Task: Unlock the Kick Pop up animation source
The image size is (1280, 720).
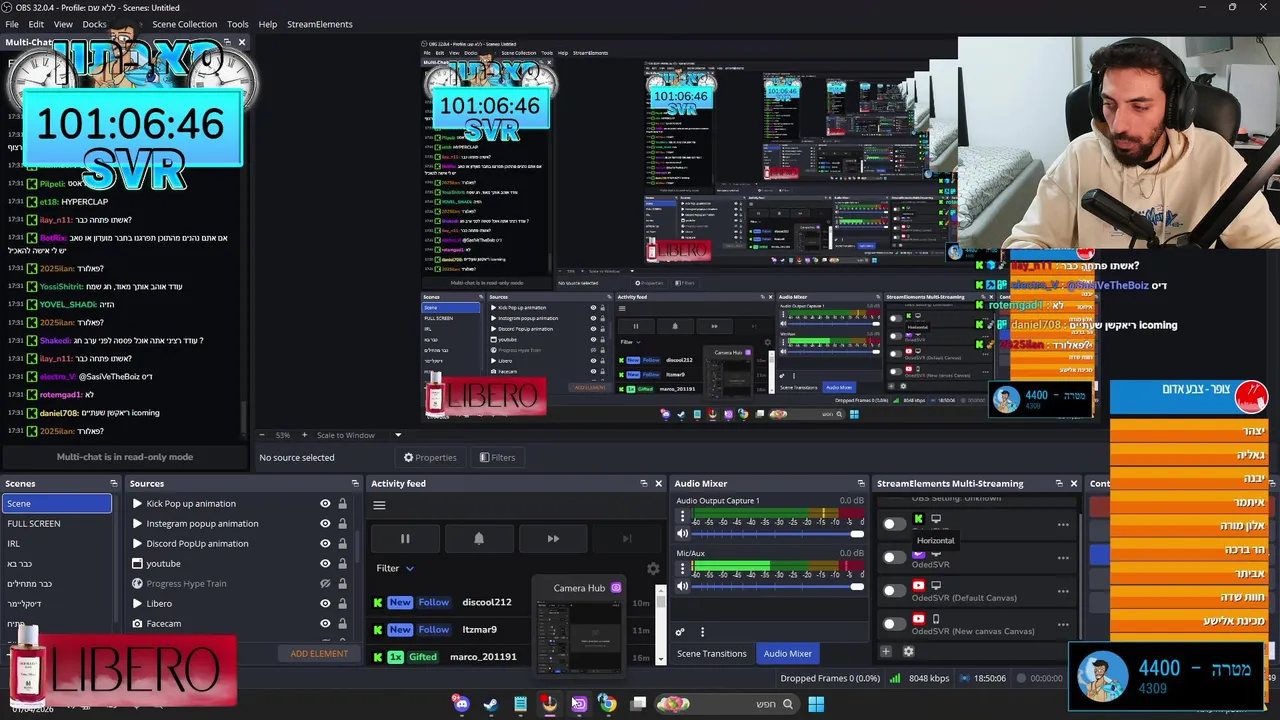Action: 342,504
